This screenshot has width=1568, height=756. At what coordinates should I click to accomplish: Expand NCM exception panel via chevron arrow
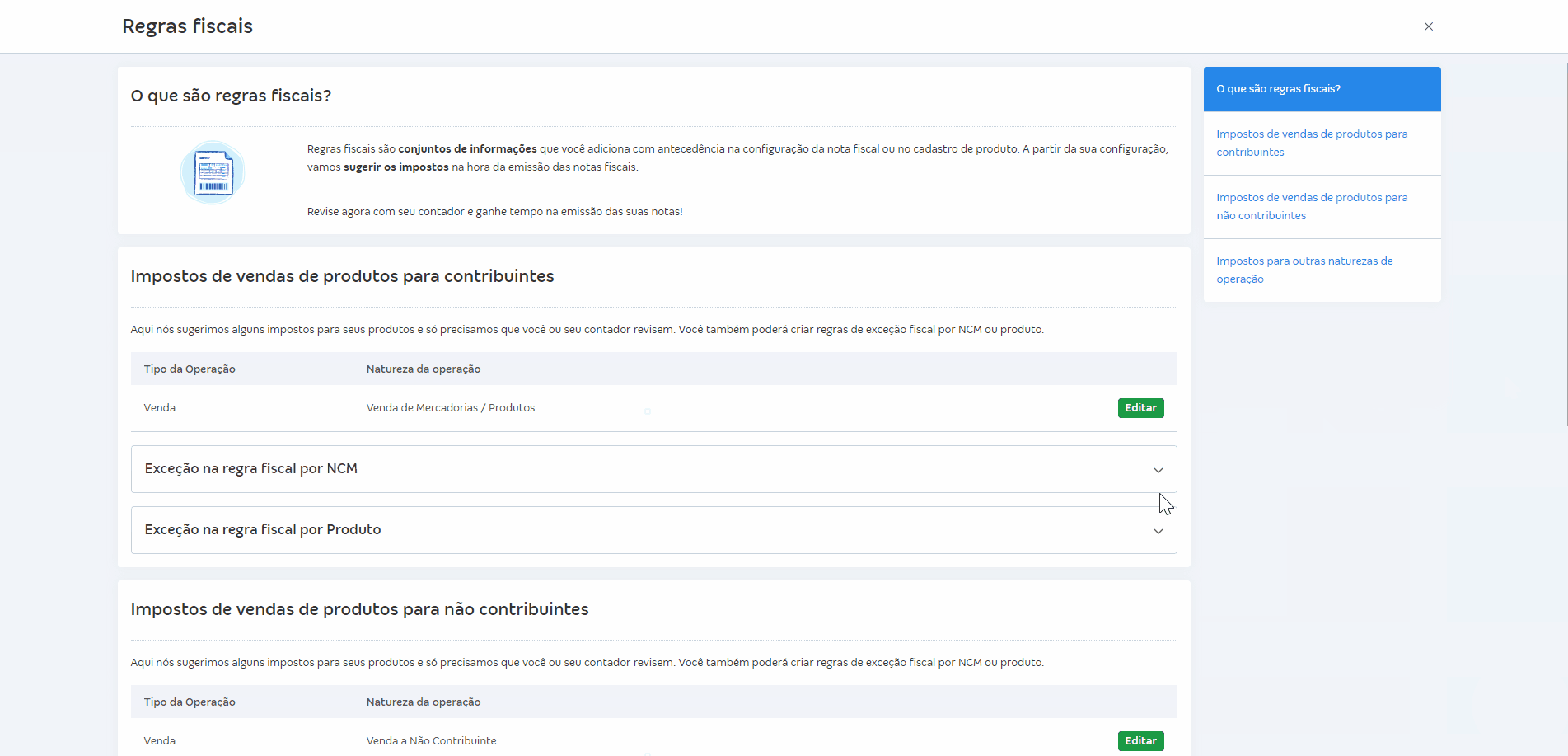1158,470
